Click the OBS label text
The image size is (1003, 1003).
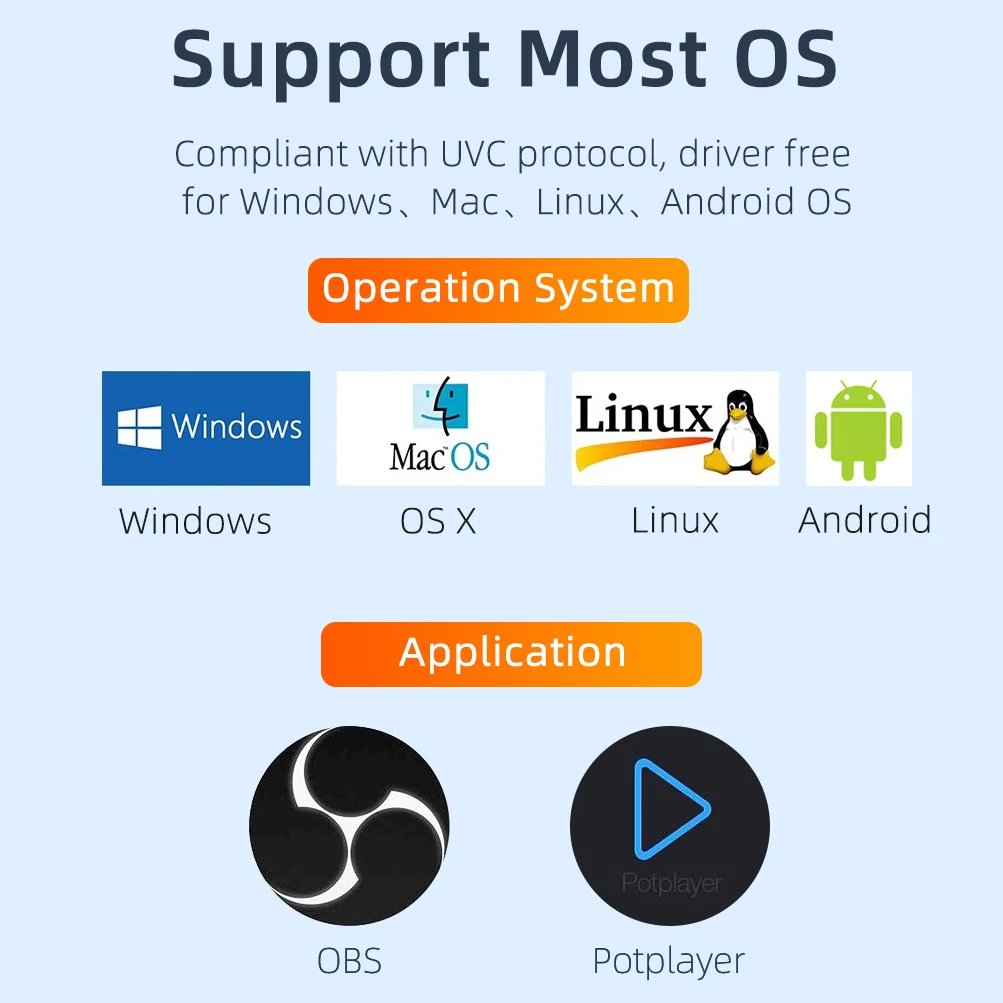(x=349, y=961)
